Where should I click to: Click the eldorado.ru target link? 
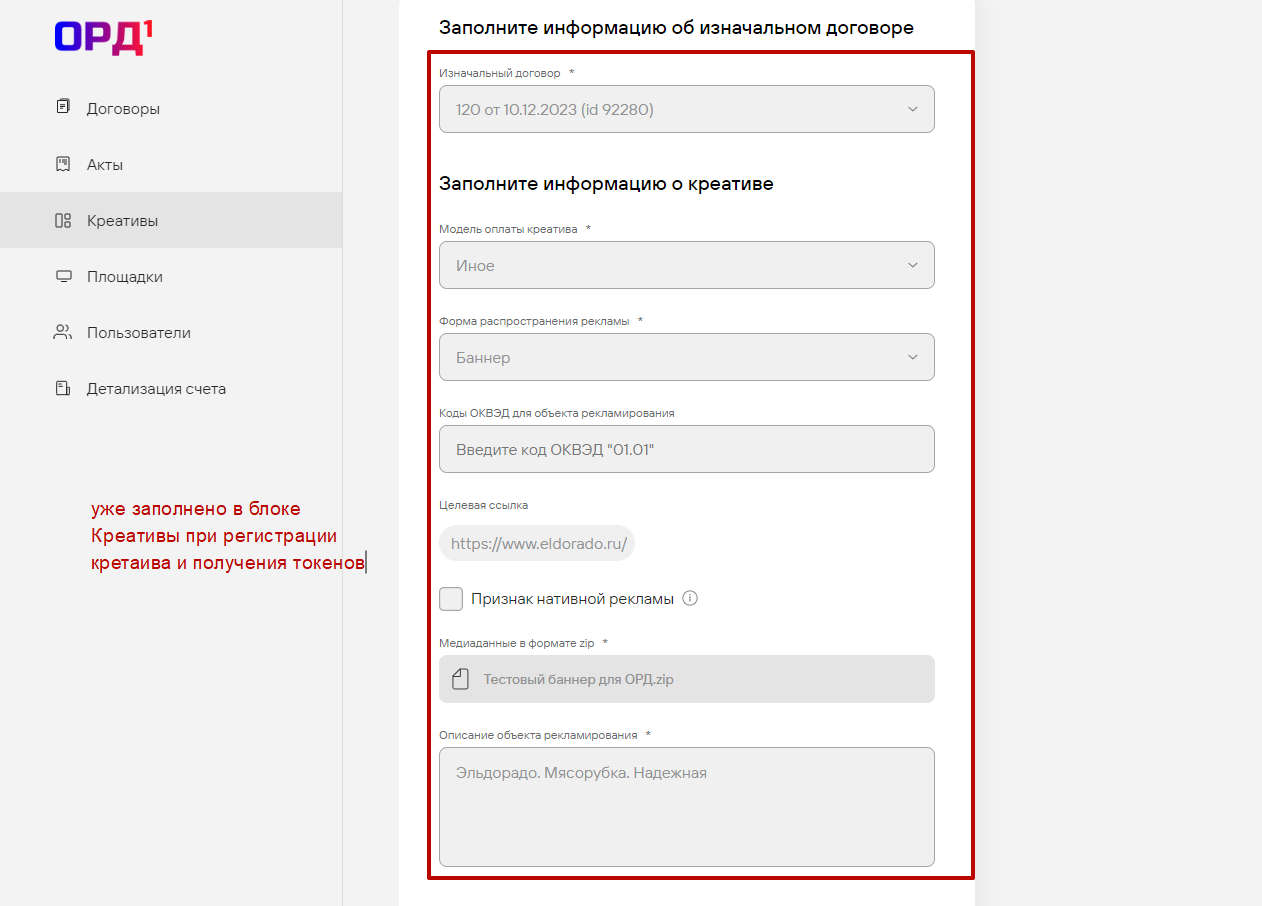pos(538,544)
